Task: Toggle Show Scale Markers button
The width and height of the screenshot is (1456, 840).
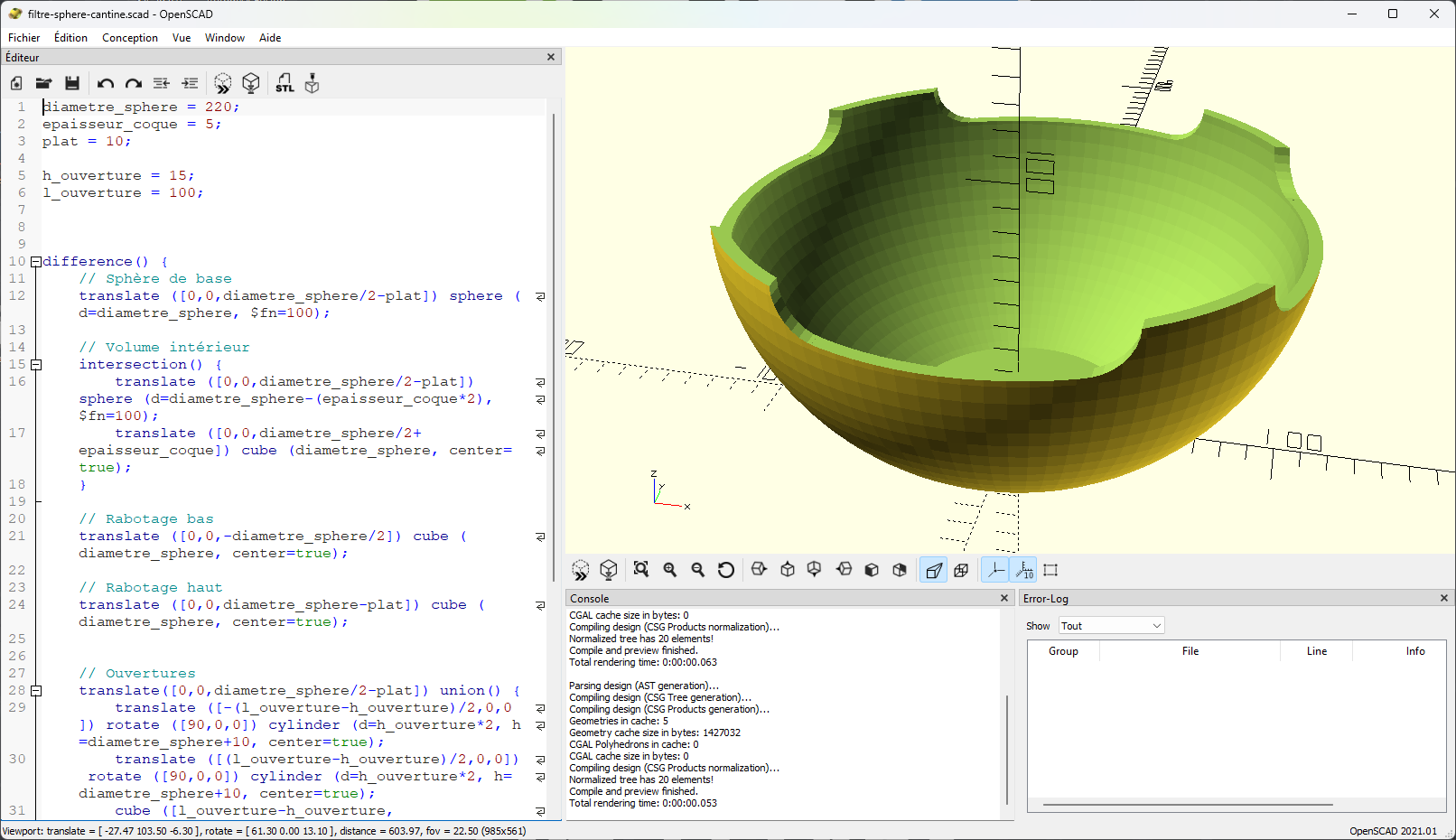Action: (1024, 570)
